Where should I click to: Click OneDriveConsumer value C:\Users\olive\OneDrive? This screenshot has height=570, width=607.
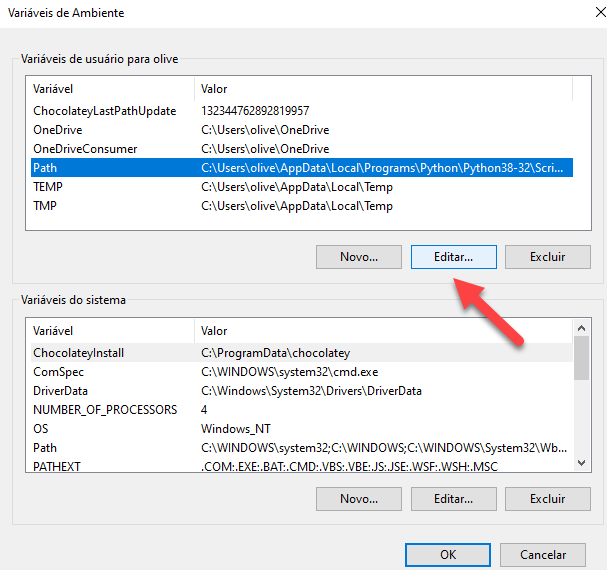(265, 149)
